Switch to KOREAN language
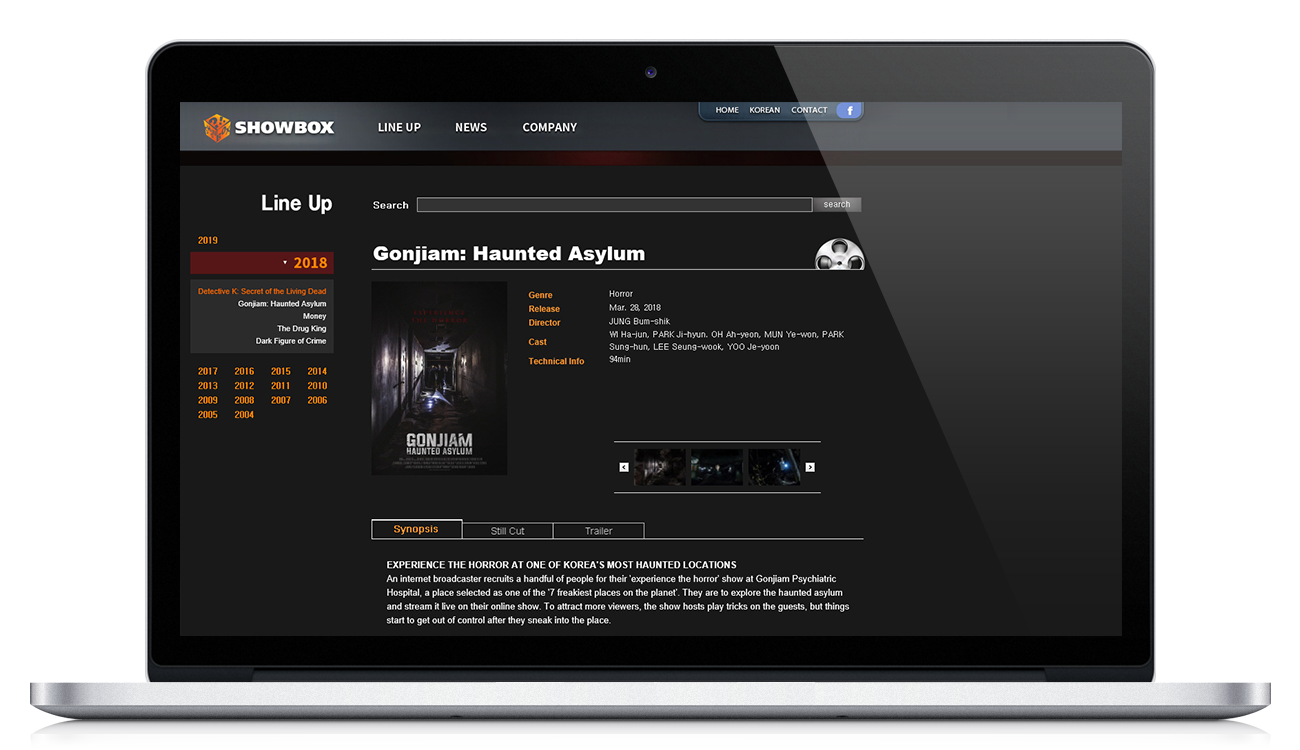This screenshot has height=750, width=1300. (x=765, y=110)
